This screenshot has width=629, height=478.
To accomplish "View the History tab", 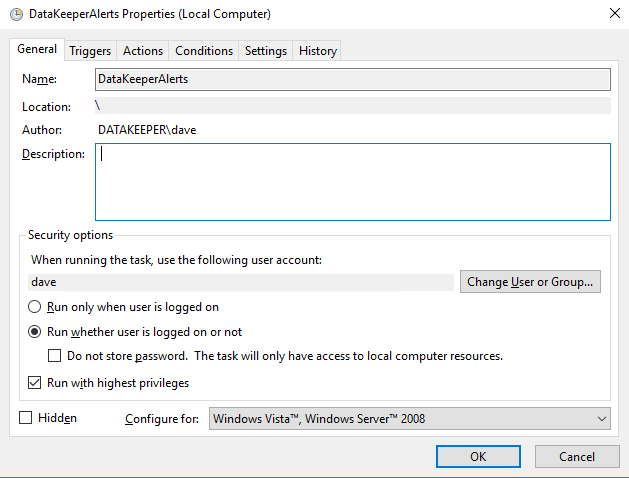I will (318, 51).
